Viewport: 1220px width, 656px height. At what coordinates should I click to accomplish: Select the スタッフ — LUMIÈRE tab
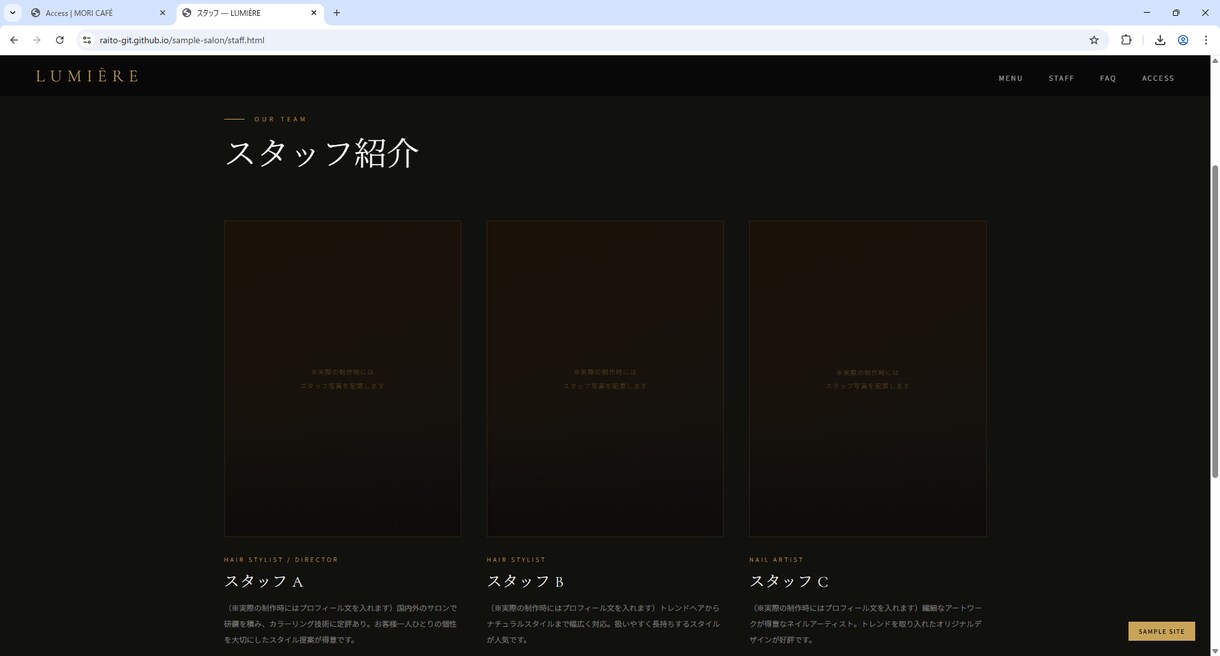(x=250, y=13)
